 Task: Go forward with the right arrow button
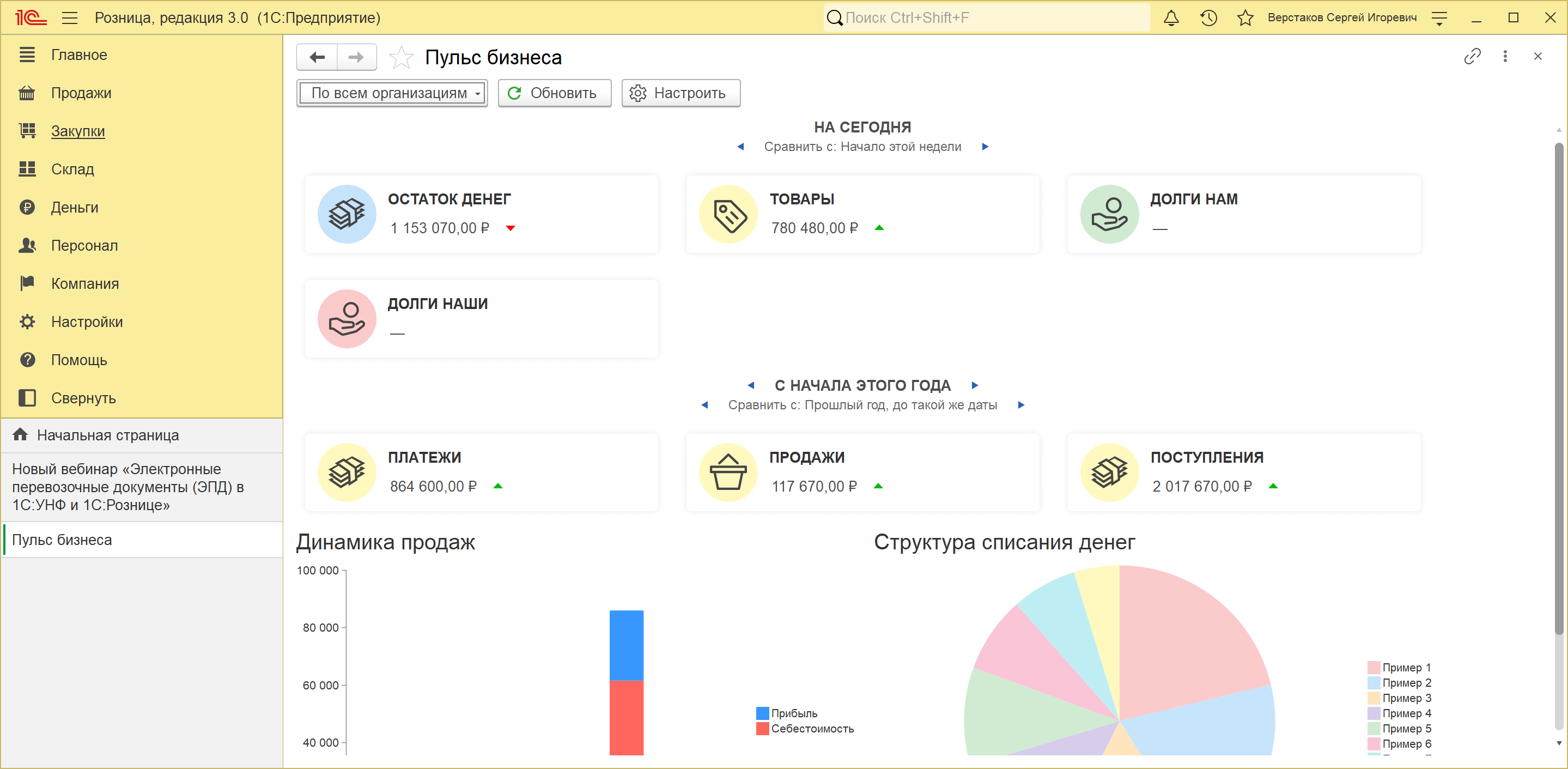pos(356,57)
